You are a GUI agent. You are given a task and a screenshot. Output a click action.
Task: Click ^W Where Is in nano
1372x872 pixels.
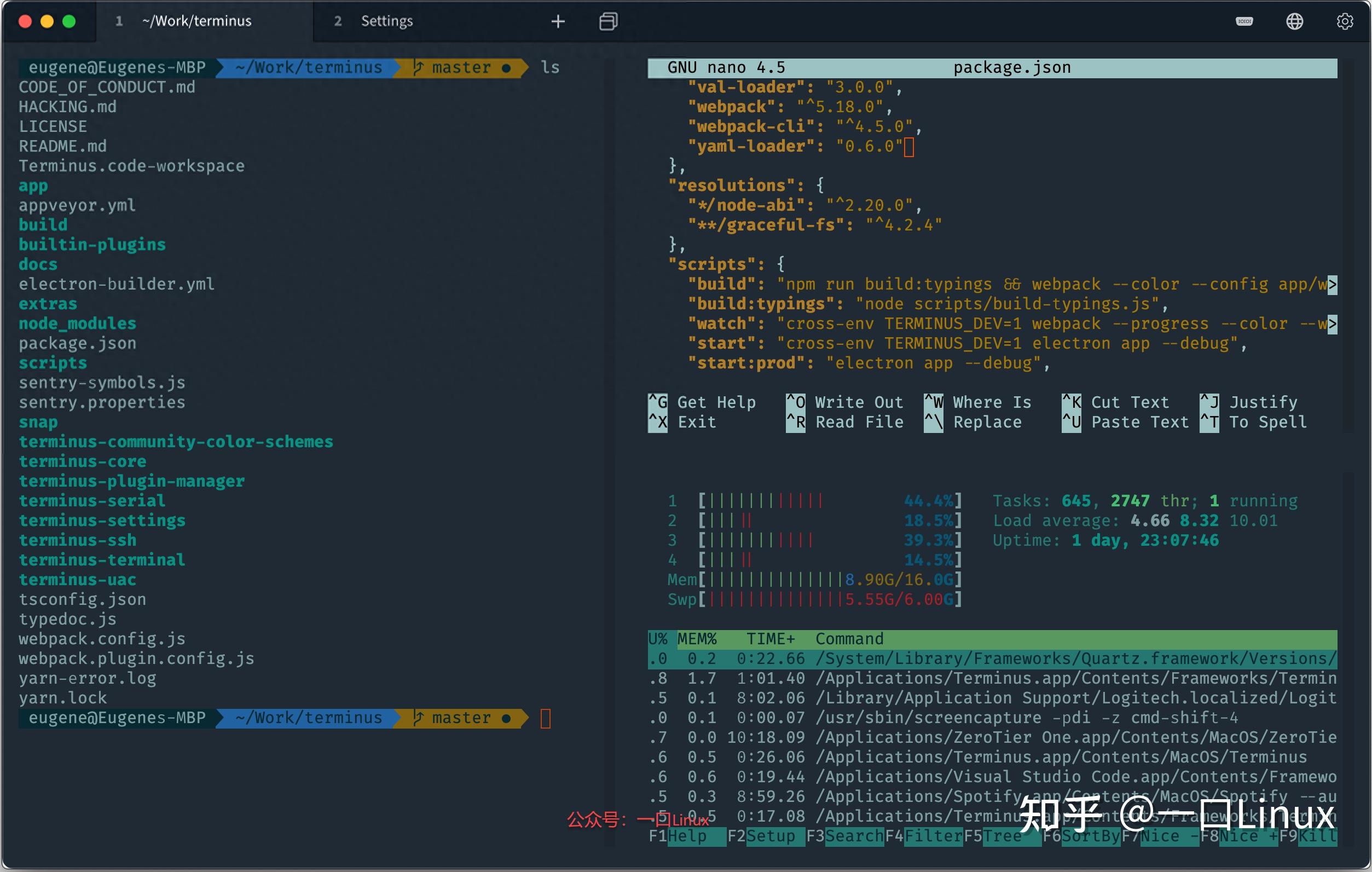click(978, 402)
